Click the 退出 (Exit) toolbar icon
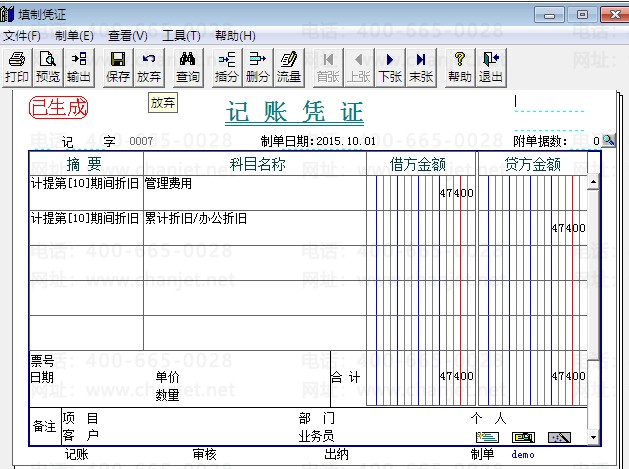629x469 pixels. 491,67
